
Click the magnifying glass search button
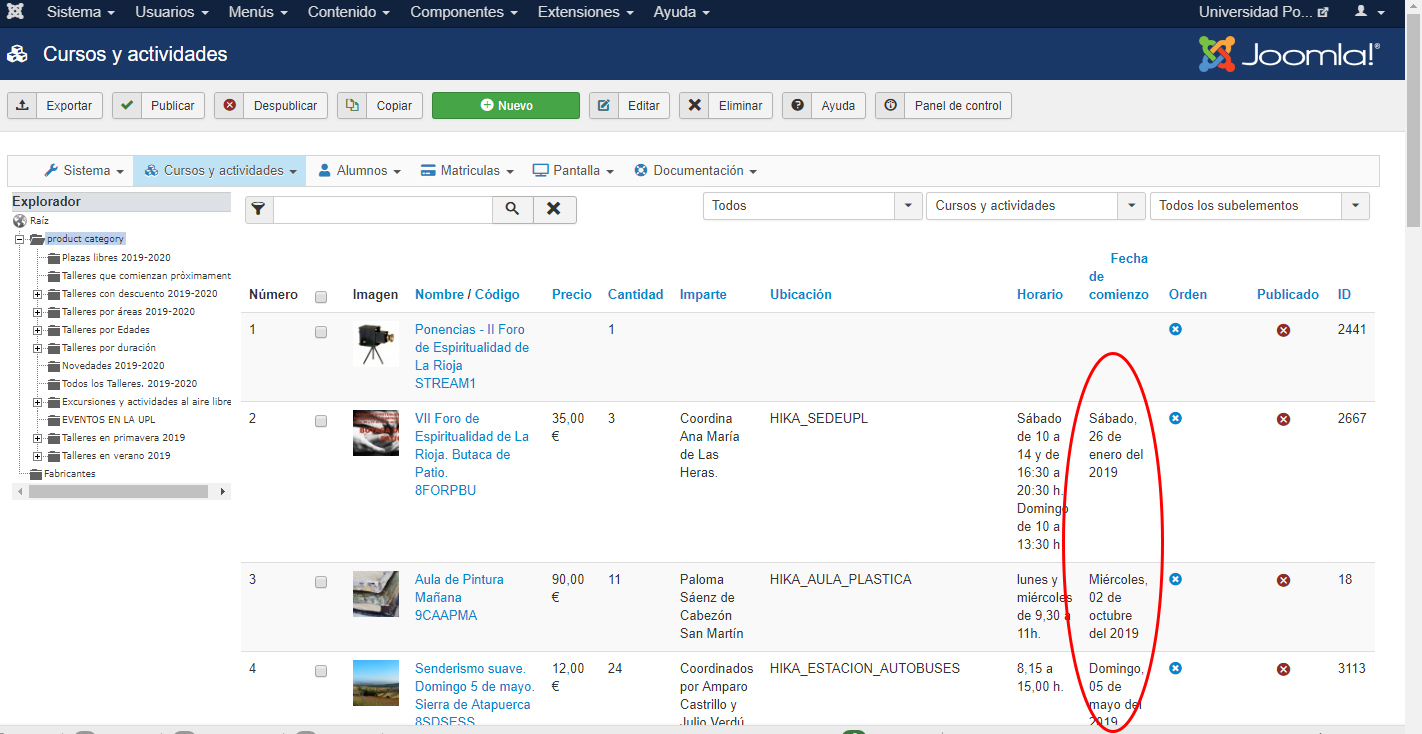pyautogui.click(x=512, y=209)
